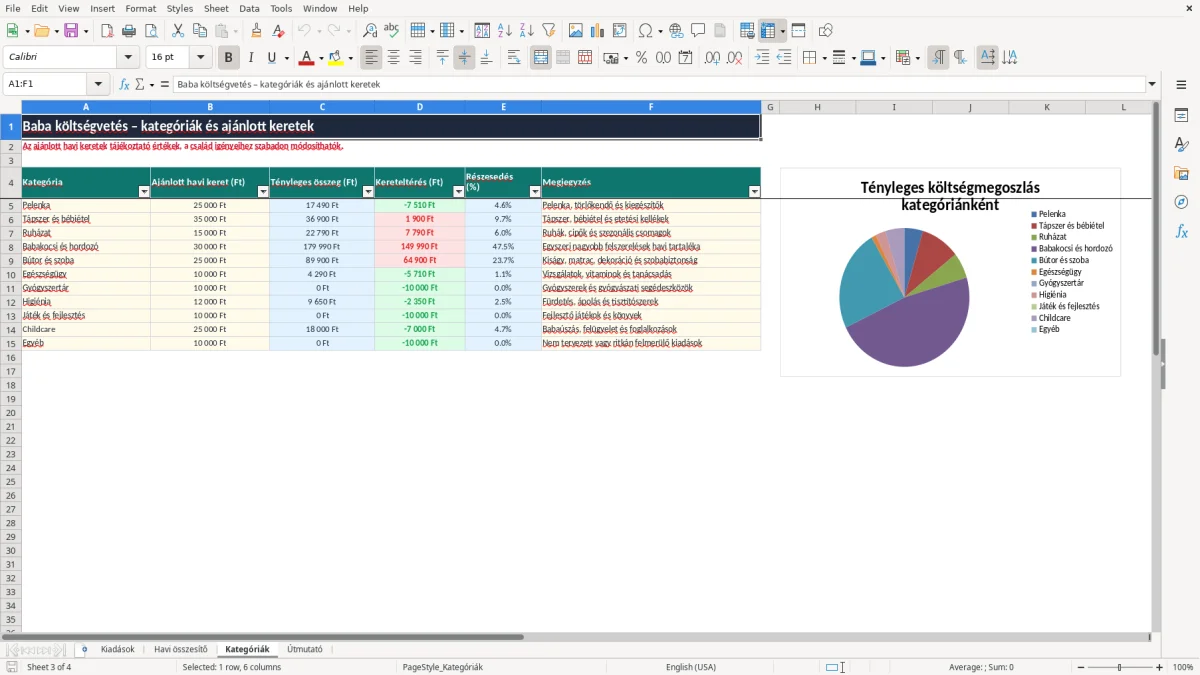Click the Copy icon
The width and height of the screenshot is (1200, 675).
(200, 31)
